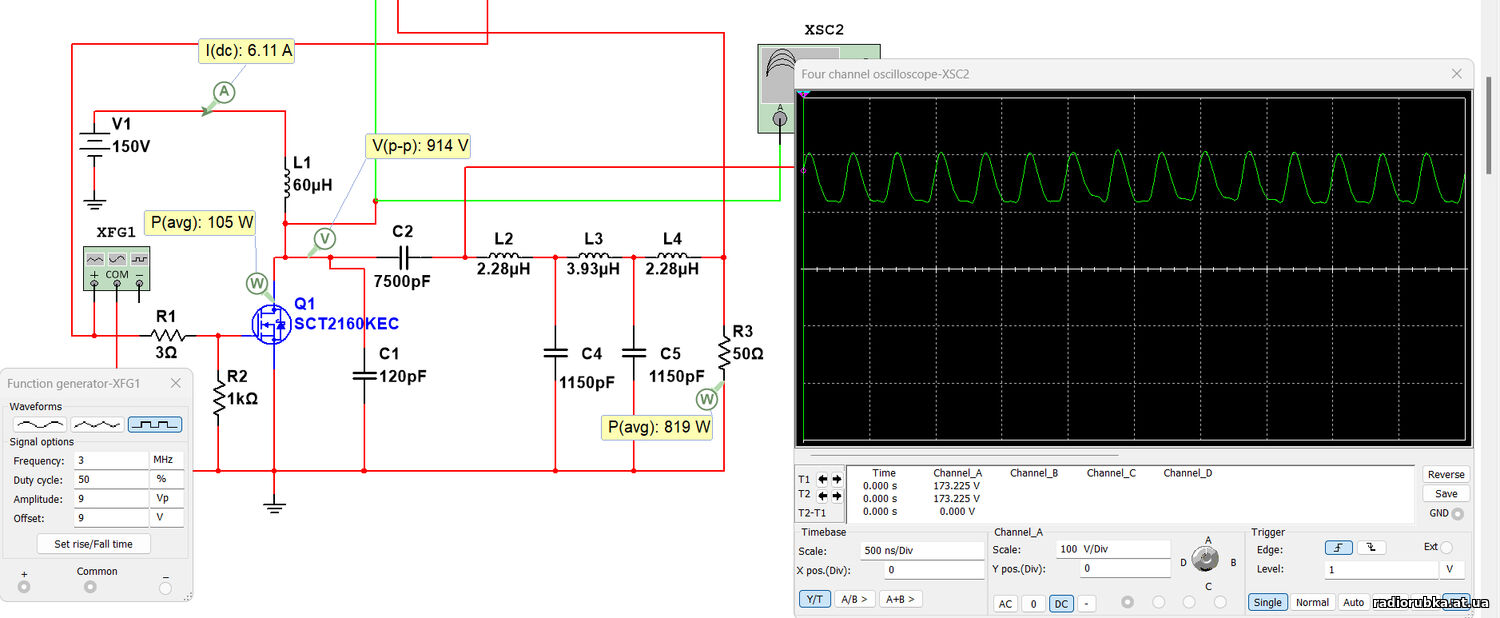Enable AC coupling on Channel A
The width and height of the screenshot is (1500, 618).
tap(1006, 603)
